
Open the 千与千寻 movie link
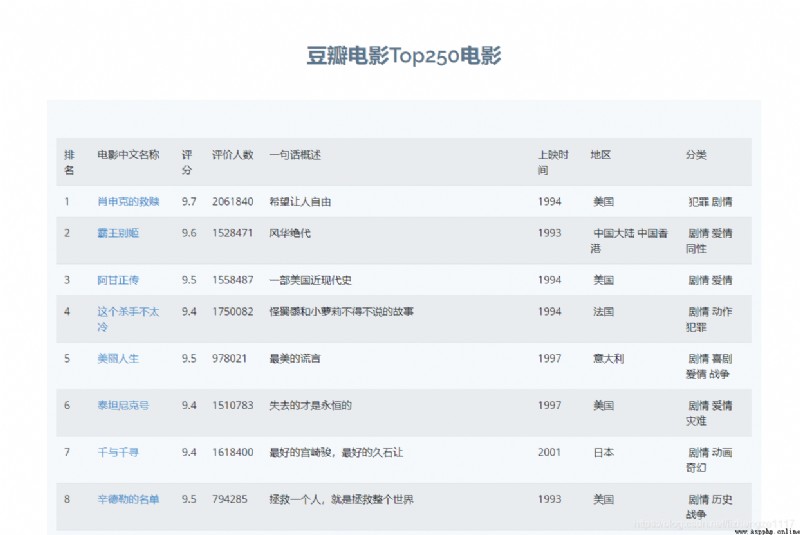pos(118,452)
